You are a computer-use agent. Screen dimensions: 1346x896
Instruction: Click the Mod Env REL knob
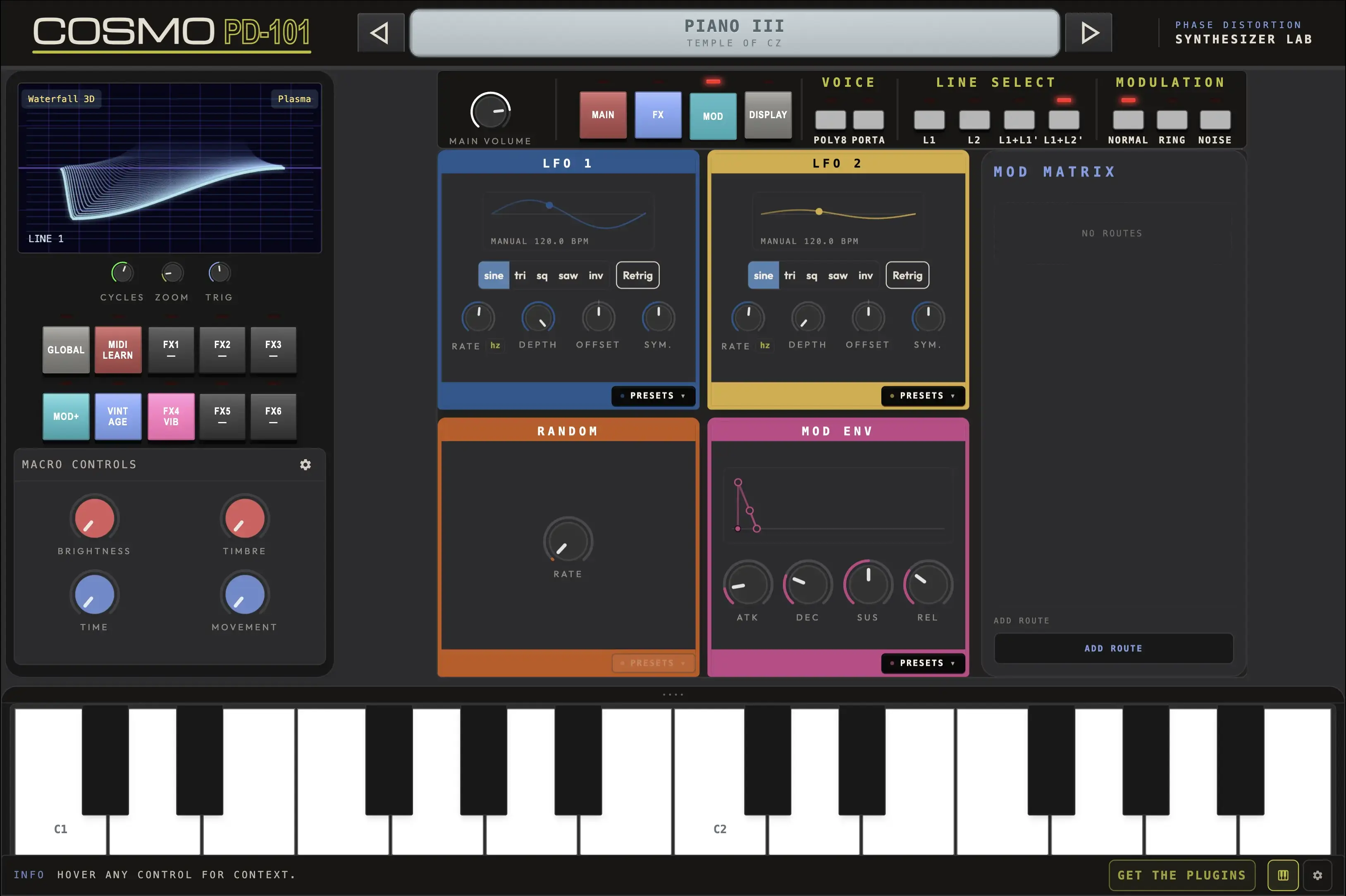coord(928,584)
